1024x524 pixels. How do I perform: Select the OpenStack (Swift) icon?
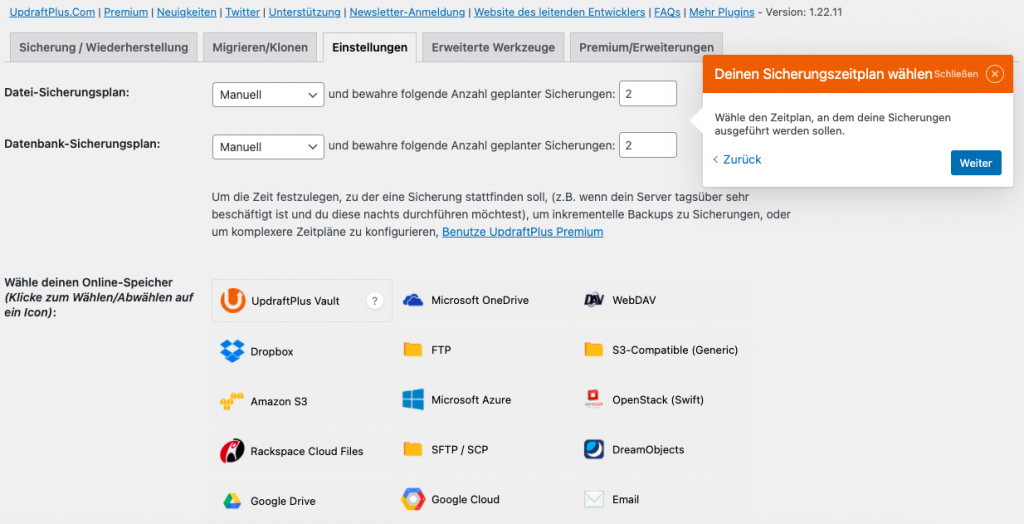click(x=594, y=400)
